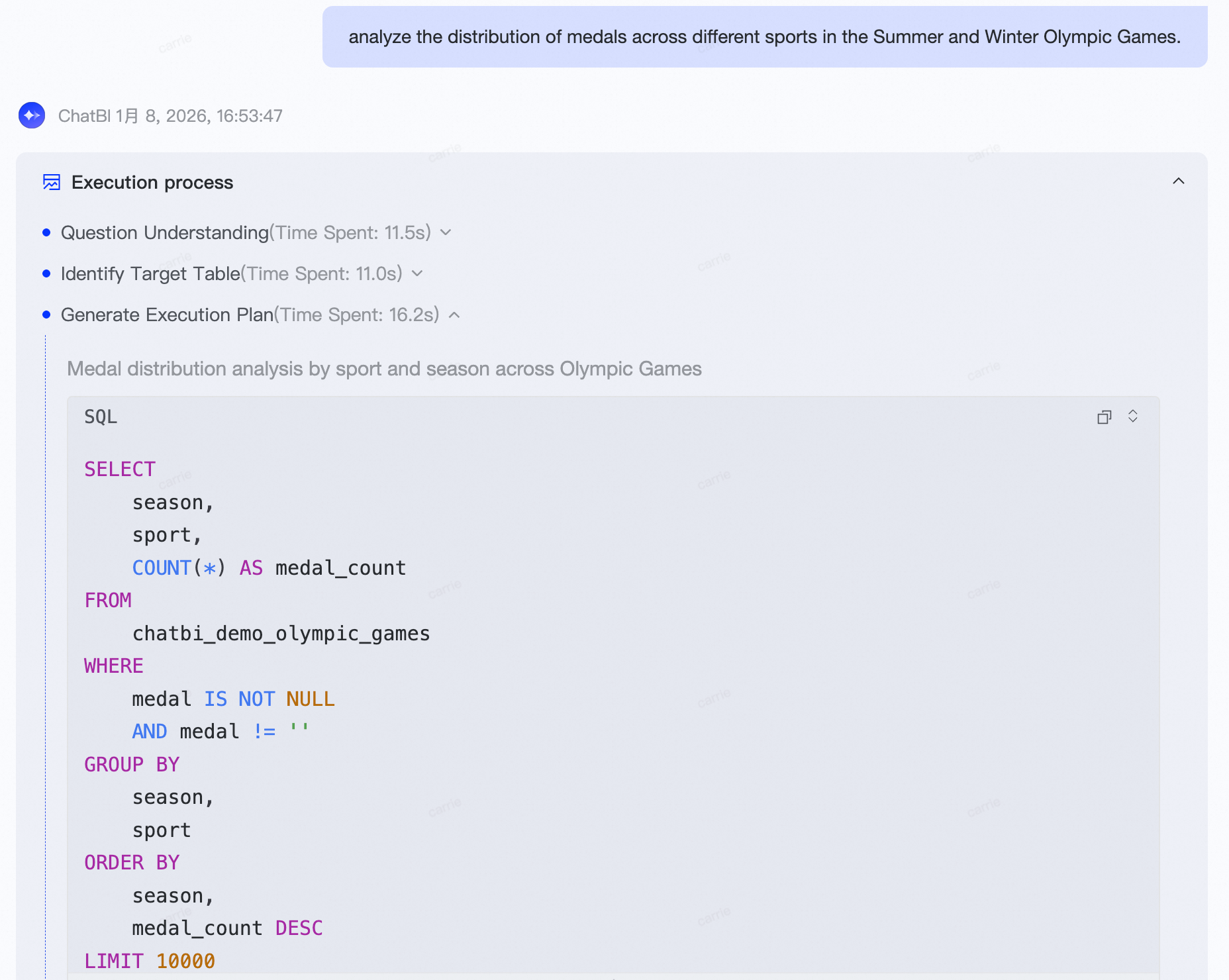Expand the Question Understanding step chevron
The height and width of the screenshot is (980, 1229).
[x=446, y=232]
